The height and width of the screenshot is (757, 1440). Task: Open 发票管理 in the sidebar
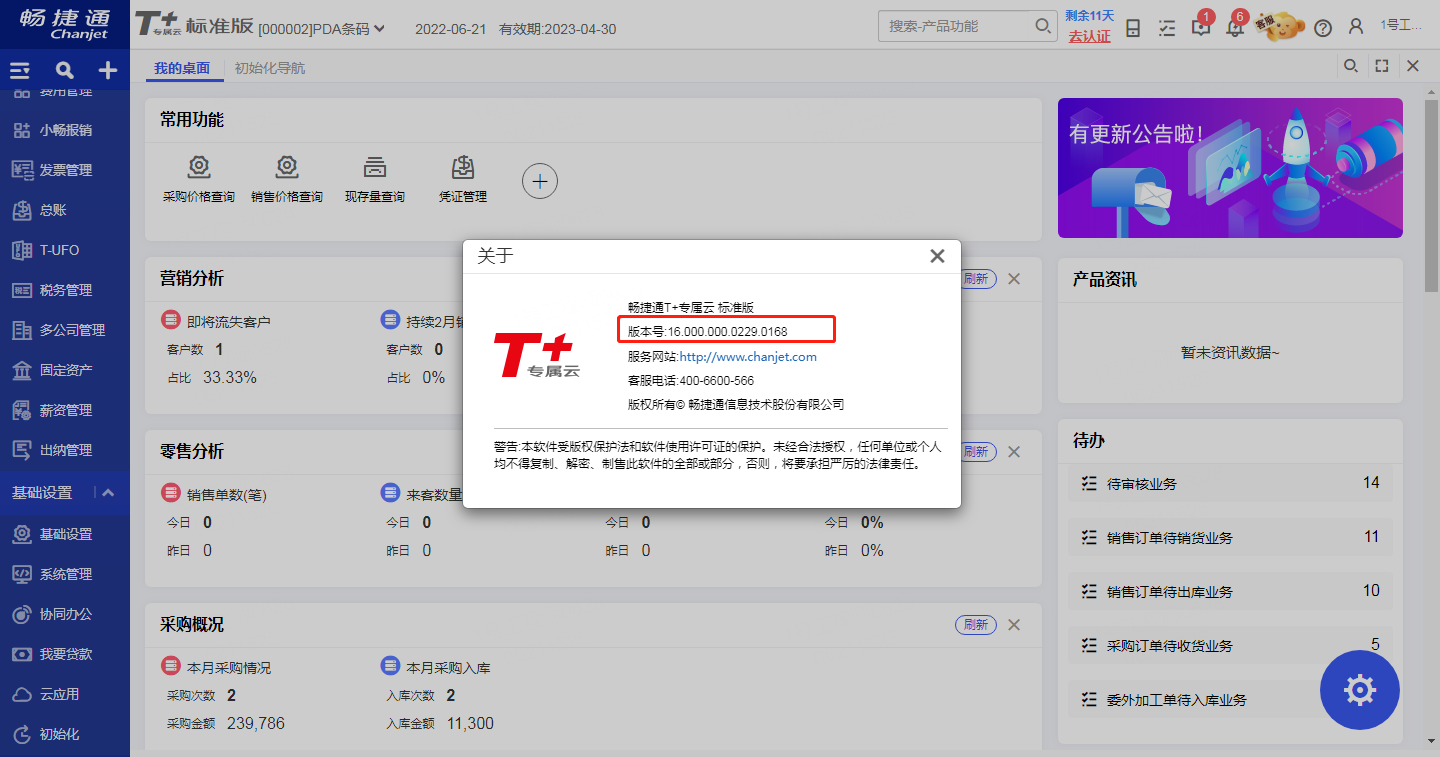(x=65, y=170)
